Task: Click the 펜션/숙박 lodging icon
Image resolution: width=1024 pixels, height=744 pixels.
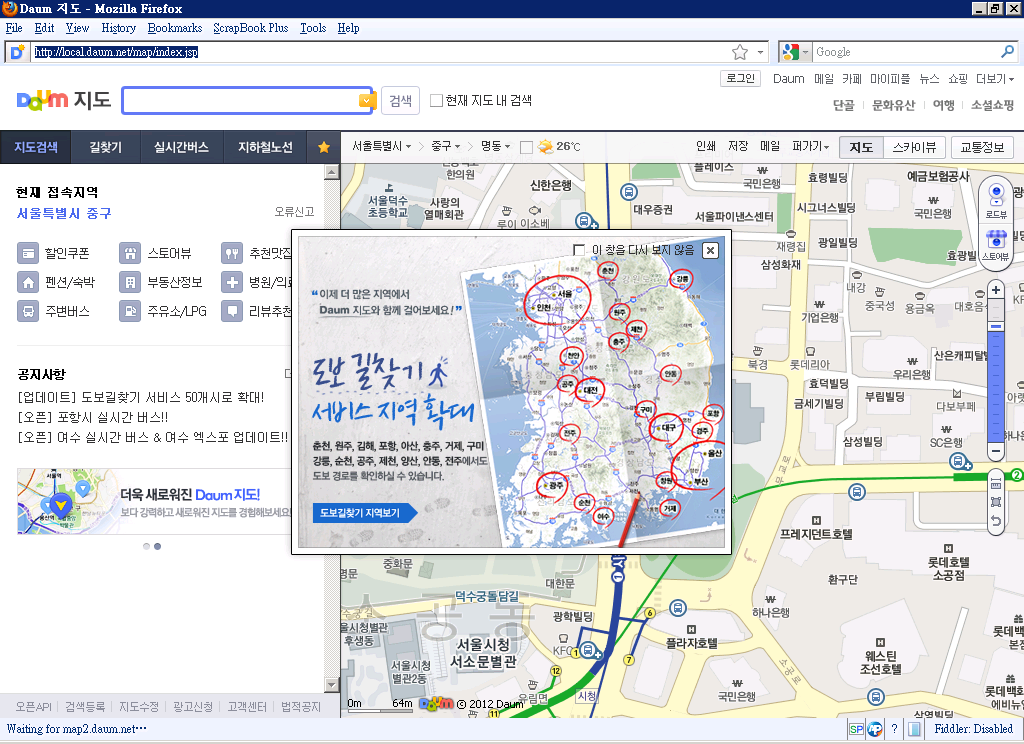Action: 28,282
